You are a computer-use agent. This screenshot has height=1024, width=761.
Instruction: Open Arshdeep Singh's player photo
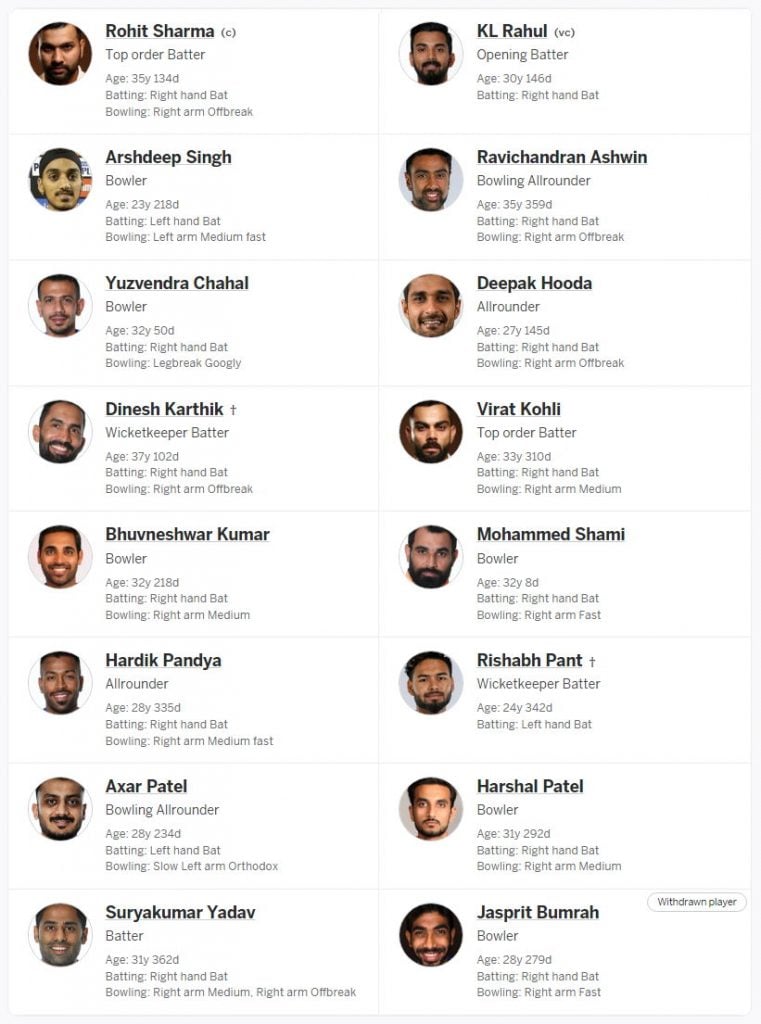(x=60, y=180)
